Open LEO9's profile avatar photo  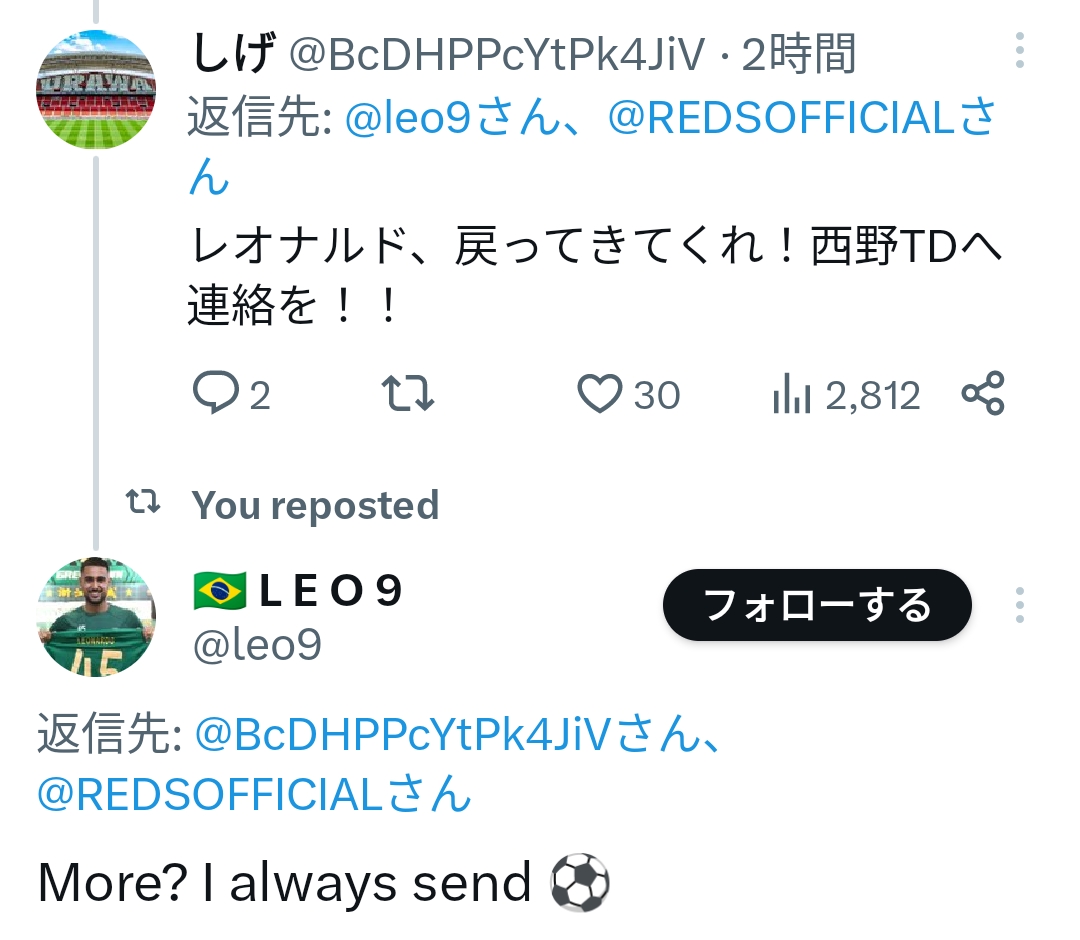coord(96,616)
